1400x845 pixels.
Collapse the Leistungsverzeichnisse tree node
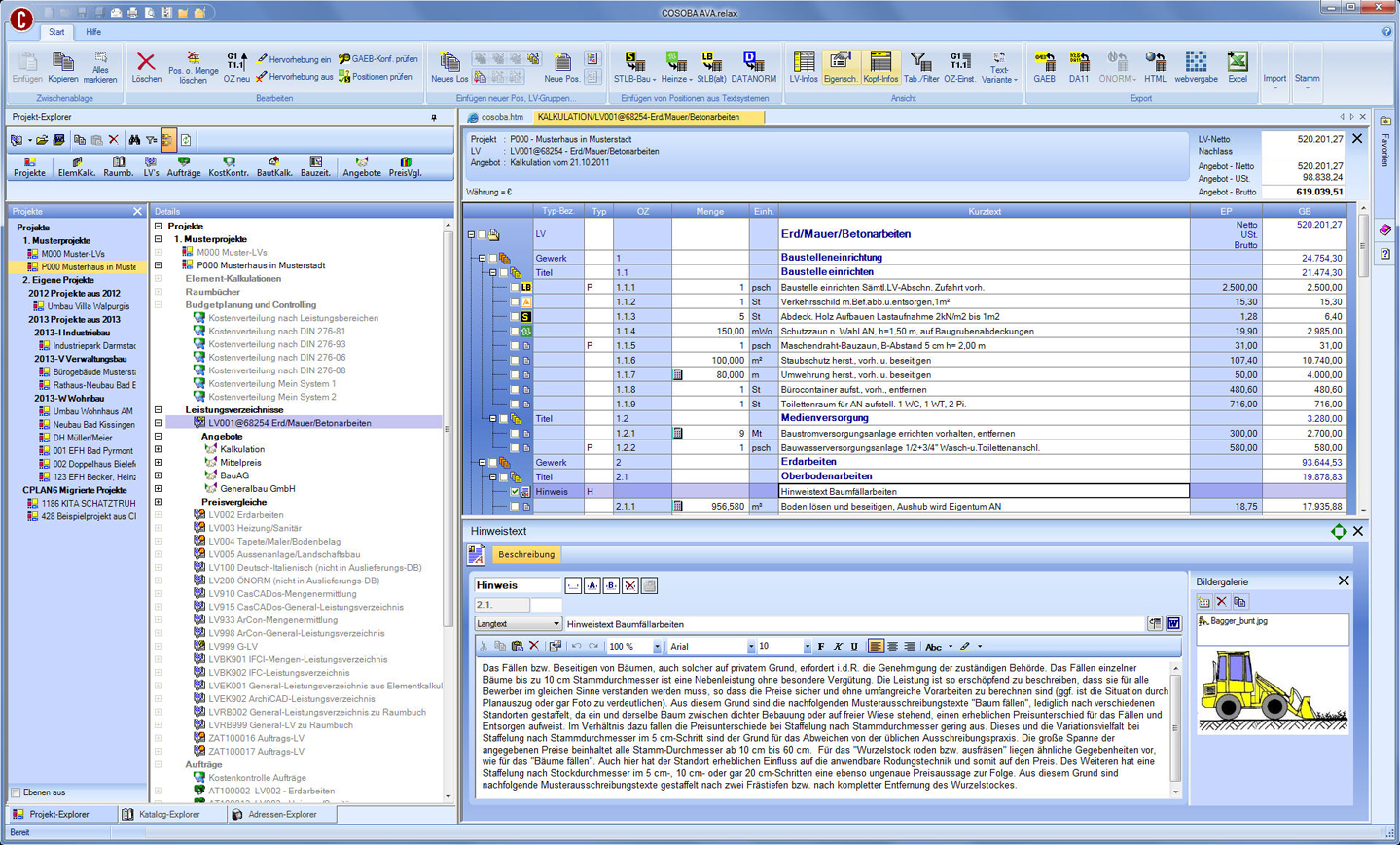coord(159,410)
